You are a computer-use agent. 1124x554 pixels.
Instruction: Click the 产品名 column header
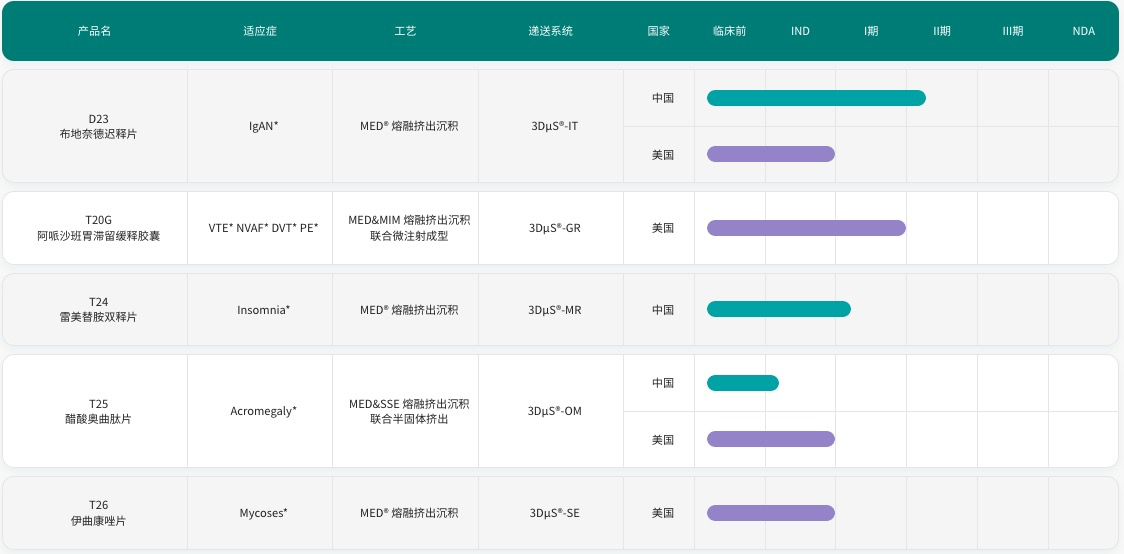95,32
